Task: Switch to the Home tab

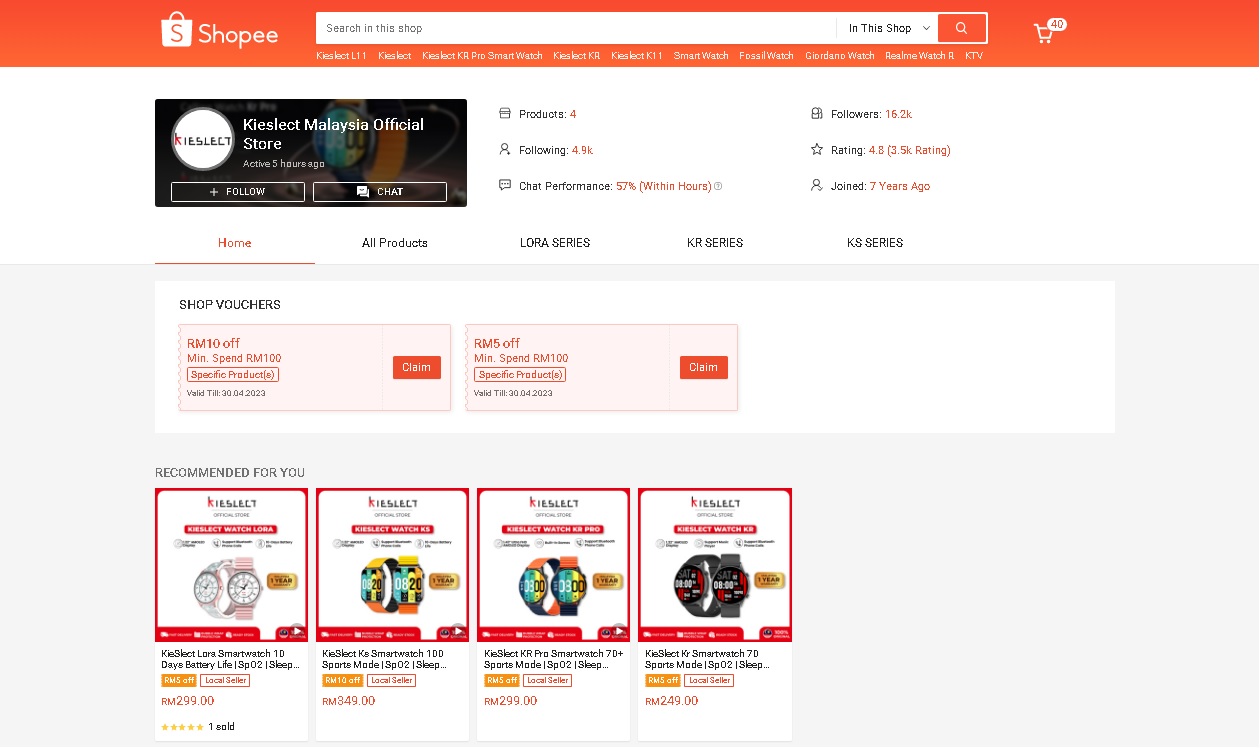Action: point(235,243)
